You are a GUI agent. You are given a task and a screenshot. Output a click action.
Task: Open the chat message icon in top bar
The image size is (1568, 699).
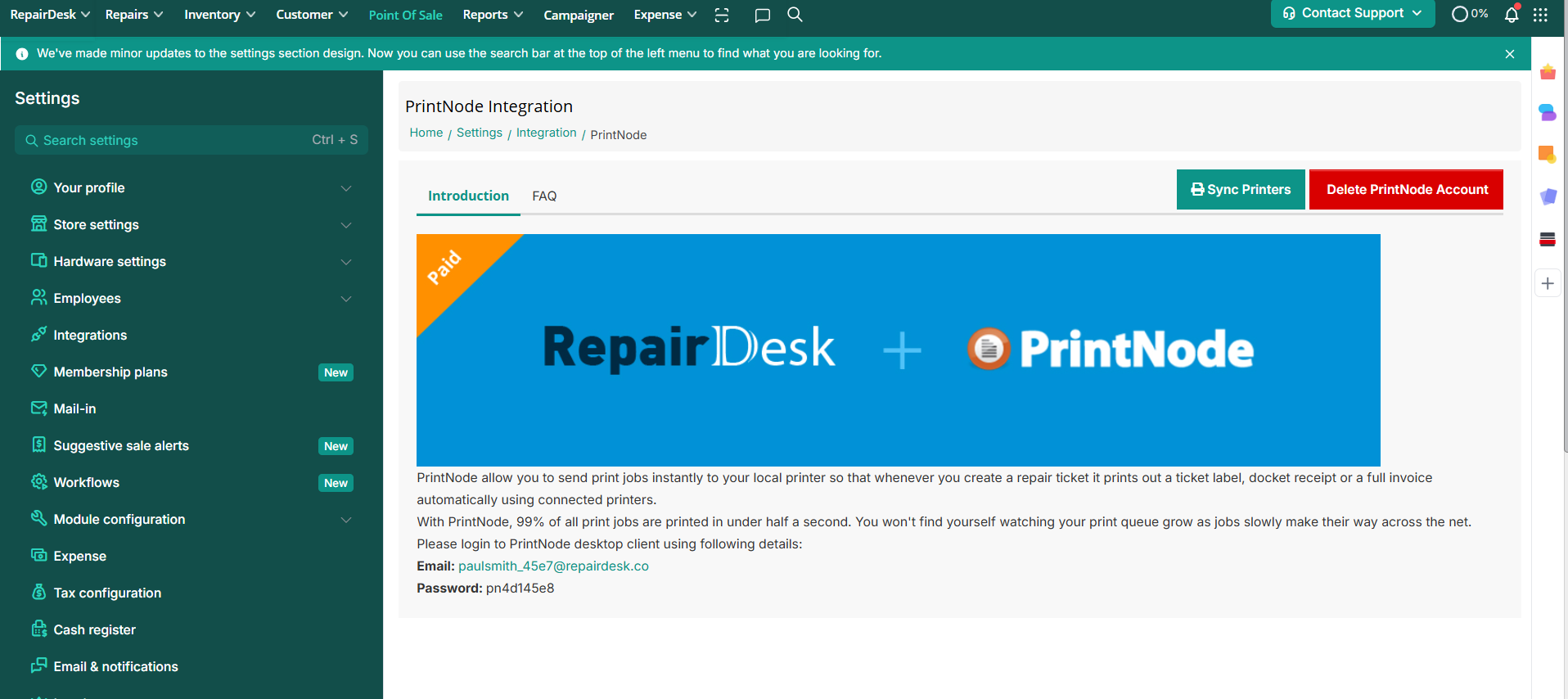point(762,15)
